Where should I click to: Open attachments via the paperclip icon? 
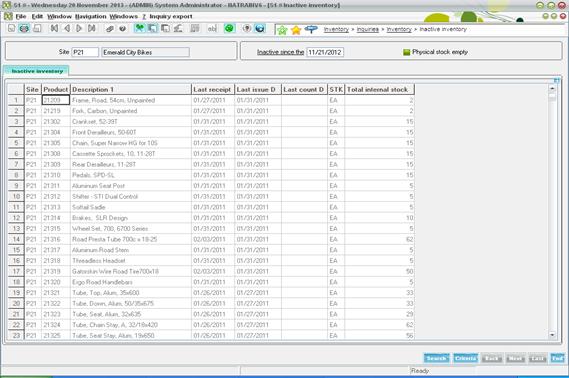click(x=110, y=28)
